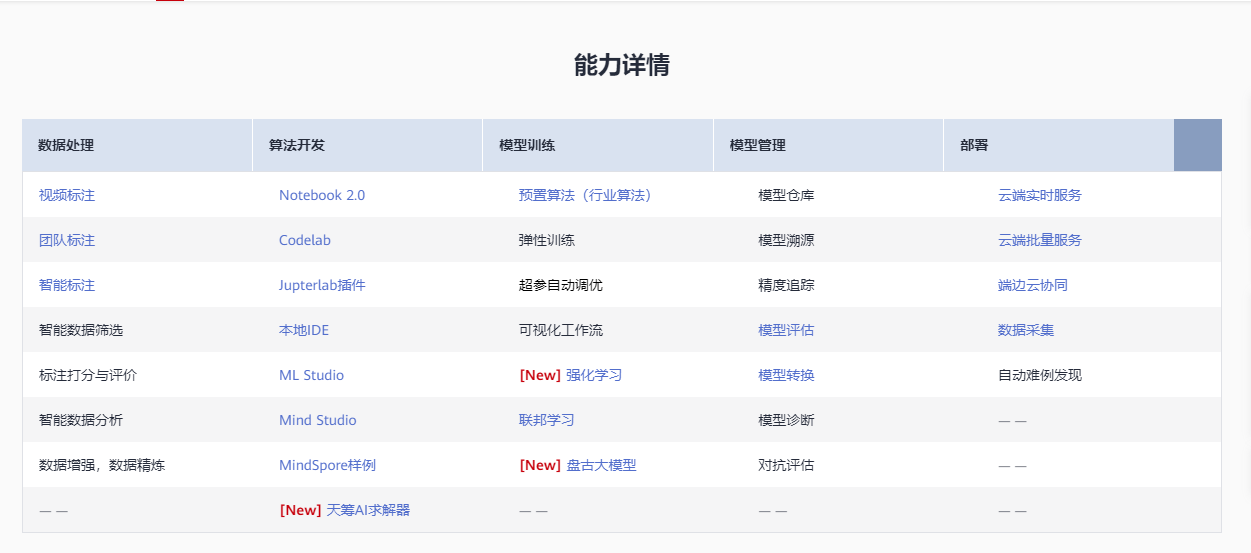Click the [New] badge beside 天筹AI求解器
The height and width of the screenshot is (553, 1251).
tap(300, 510)
